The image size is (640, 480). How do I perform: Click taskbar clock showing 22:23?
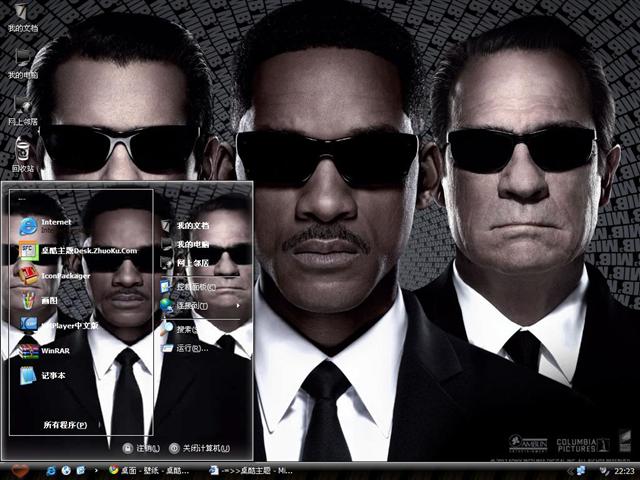point(624,471)
